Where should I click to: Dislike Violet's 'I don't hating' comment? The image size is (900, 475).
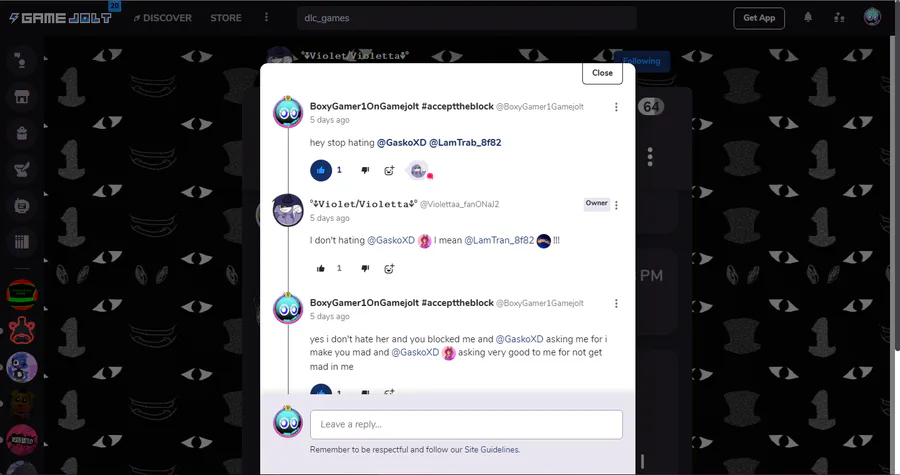pyautogui.click(x=365, y=268)
